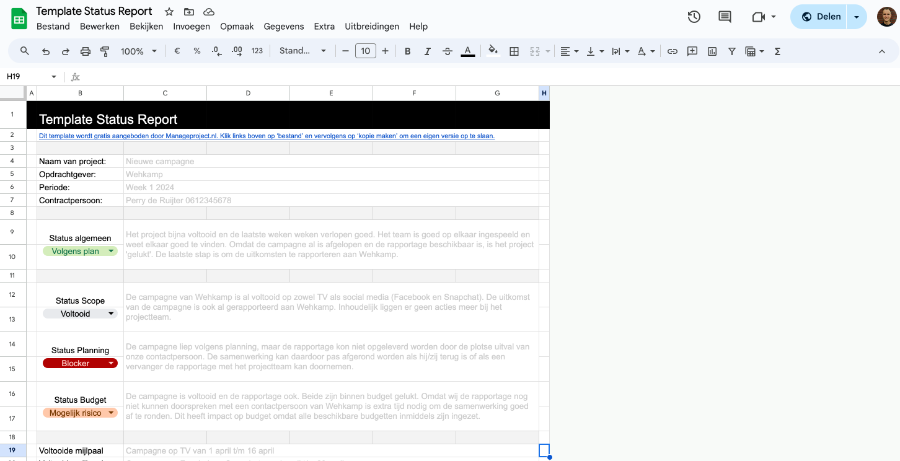This screenshot has height=461, width=900.
Task: Select the column H header
Action: click(x=544, y=93)
